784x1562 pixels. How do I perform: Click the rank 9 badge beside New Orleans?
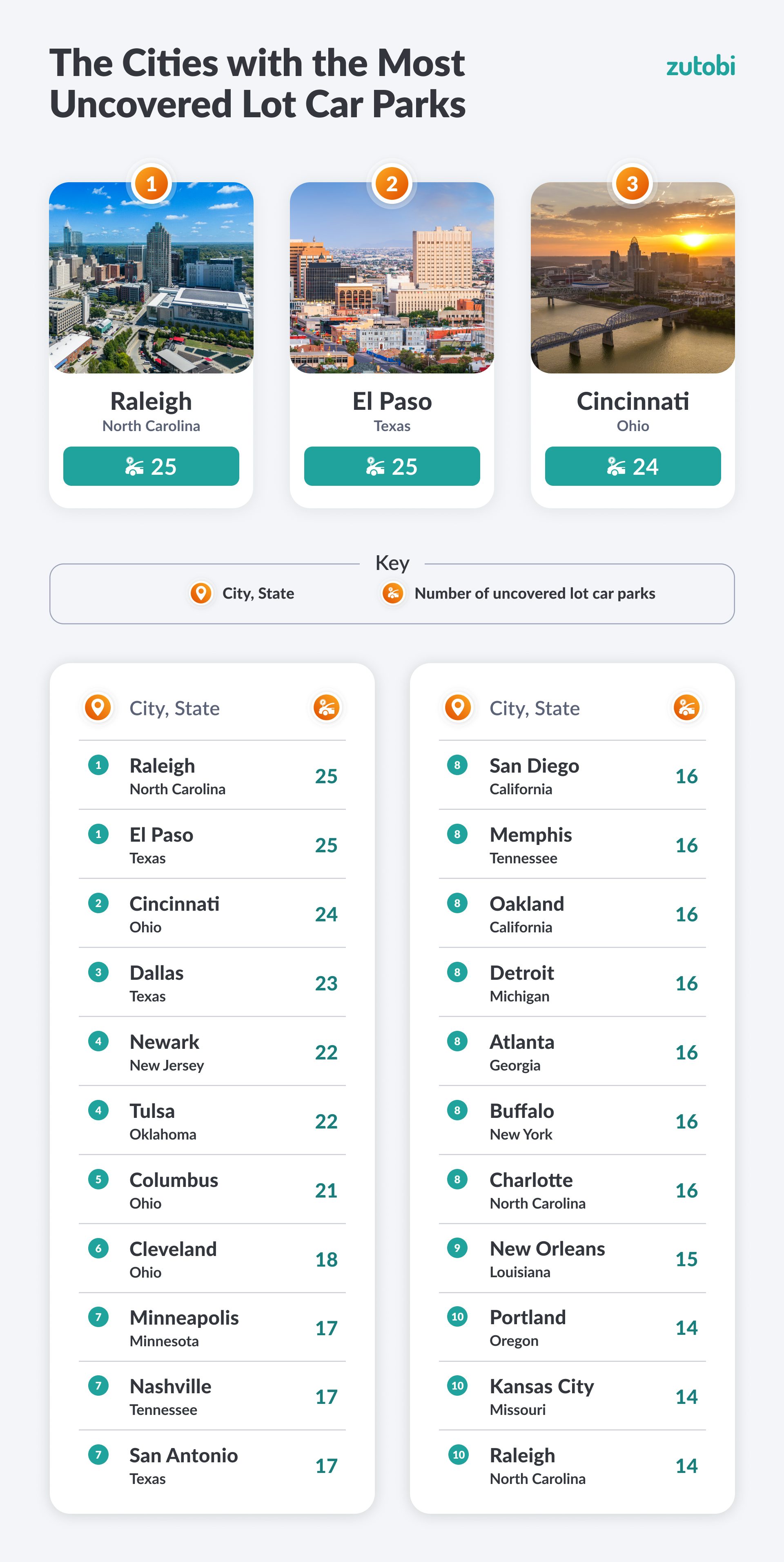pyautogui.click(x=457, y=1248)
